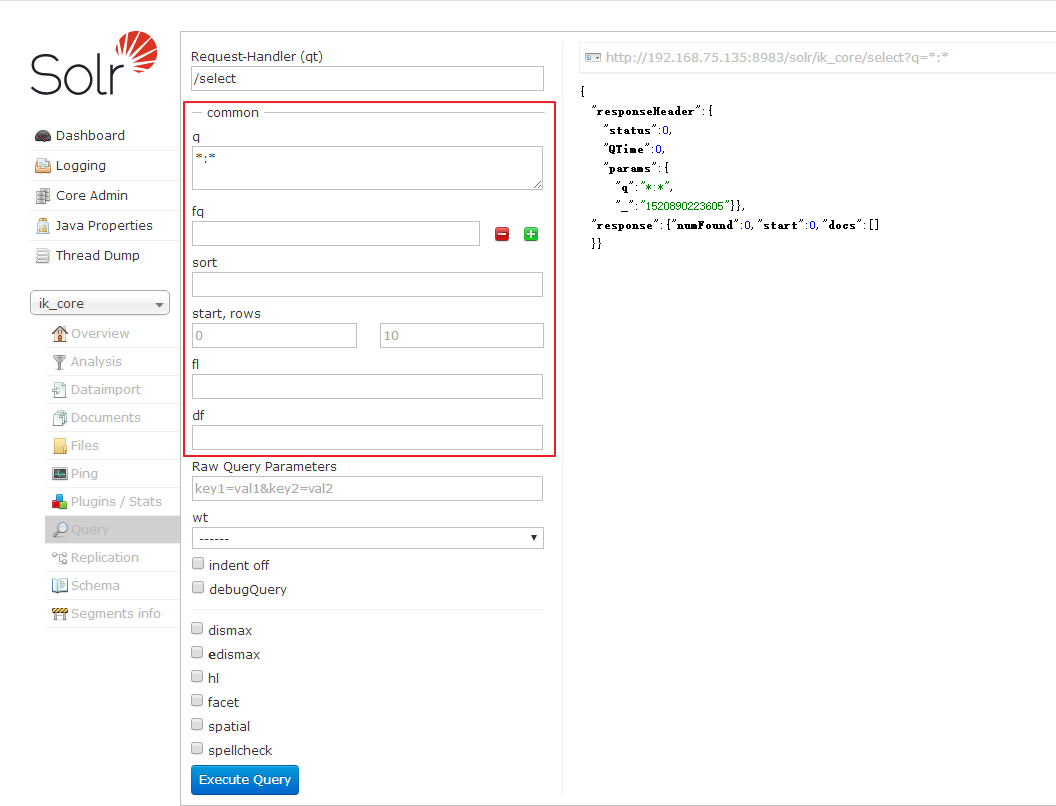Click the Plugins / Stats blocks icon
This screenshot has height=806, width=1056.
point(60,502)
